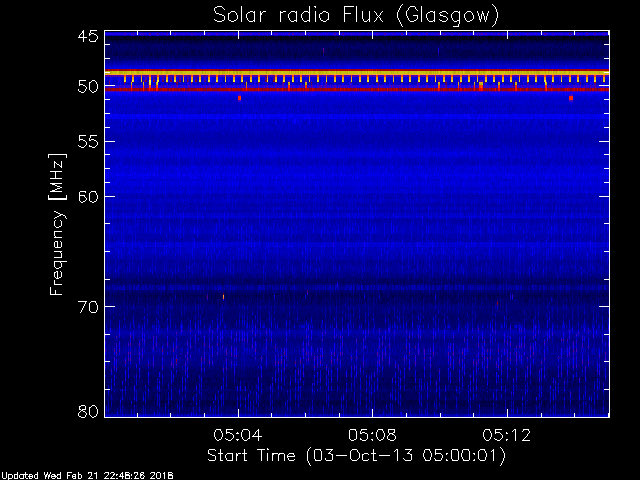640x480 pixels.
Task: Click the 80 frequency tick label
Action: pos(88,411)
